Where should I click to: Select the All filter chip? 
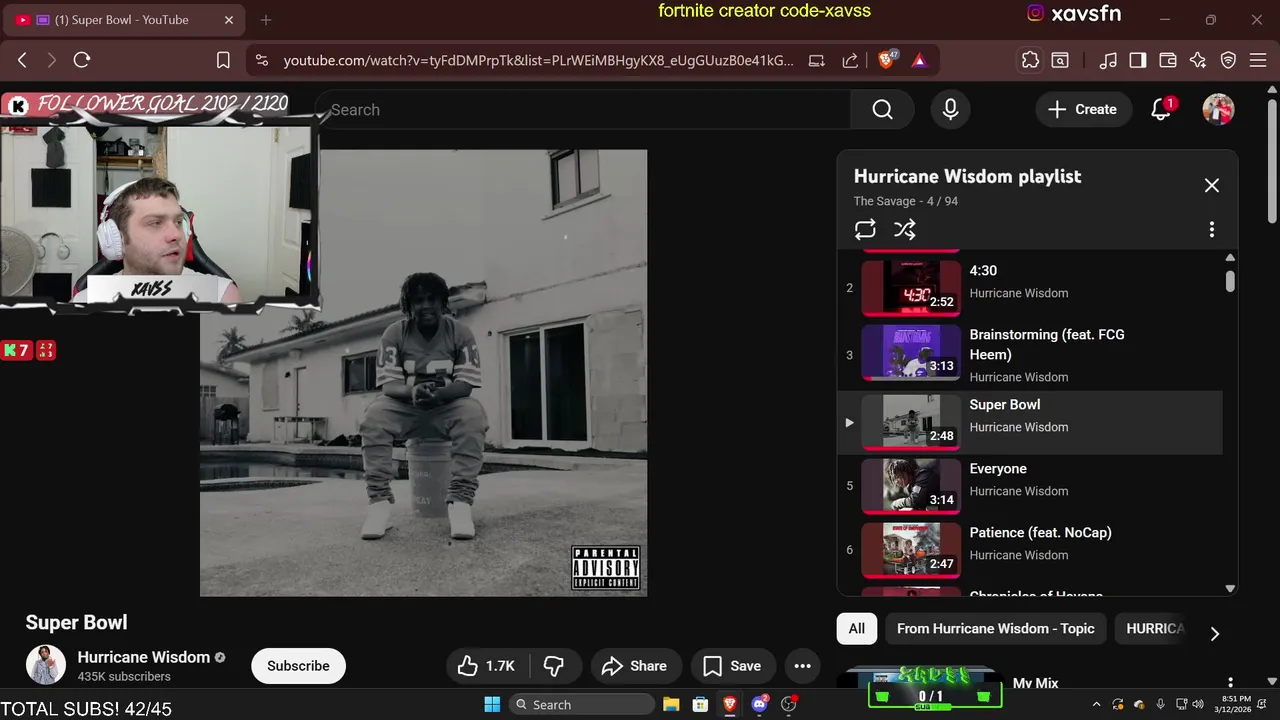[x=857, y=629]
